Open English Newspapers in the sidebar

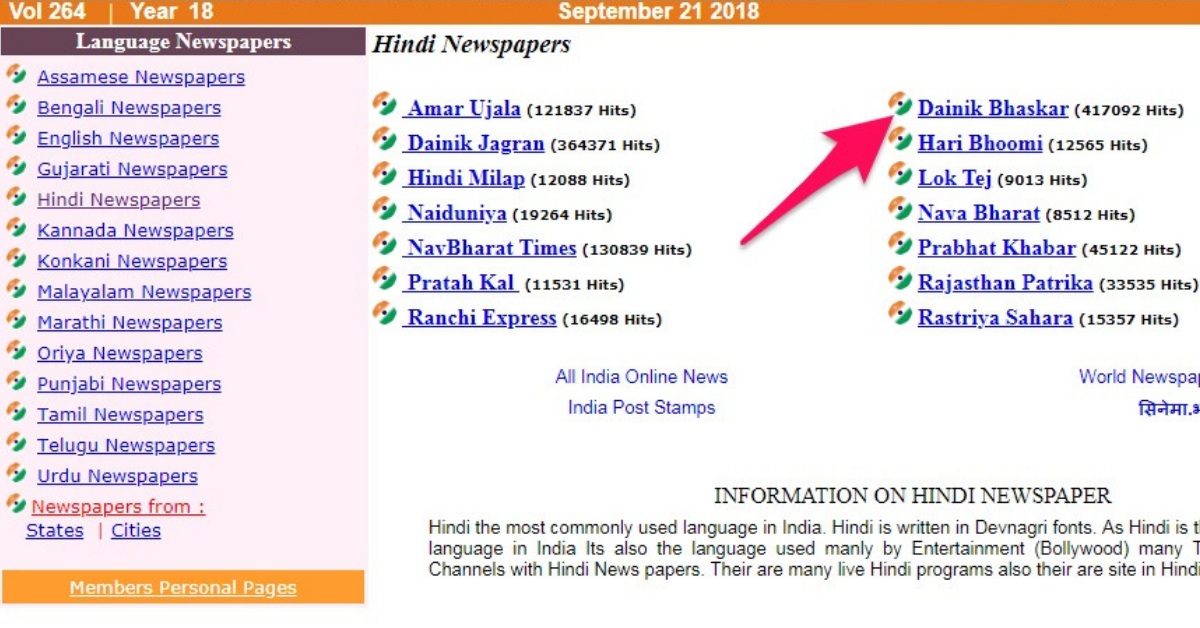pos(128,139)
